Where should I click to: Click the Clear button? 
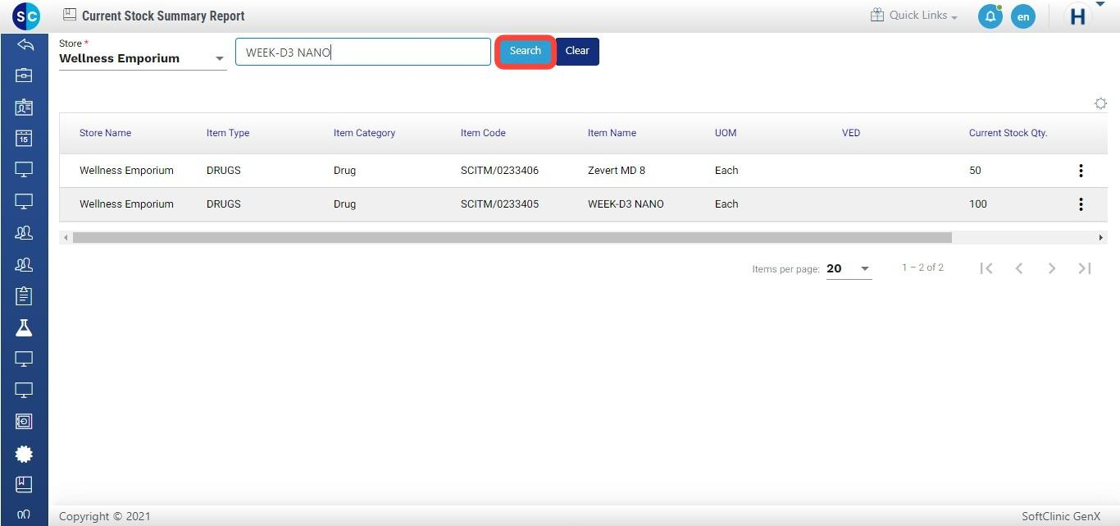[x=577, y=52]
